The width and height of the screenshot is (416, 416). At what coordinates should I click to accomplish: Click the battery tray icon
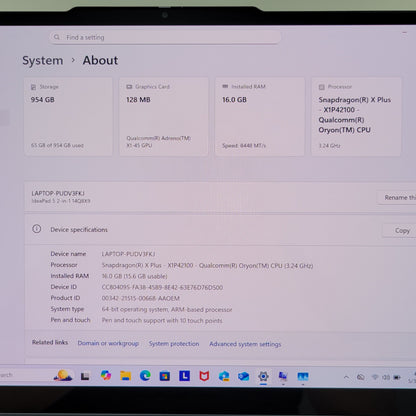pos(397,377)
